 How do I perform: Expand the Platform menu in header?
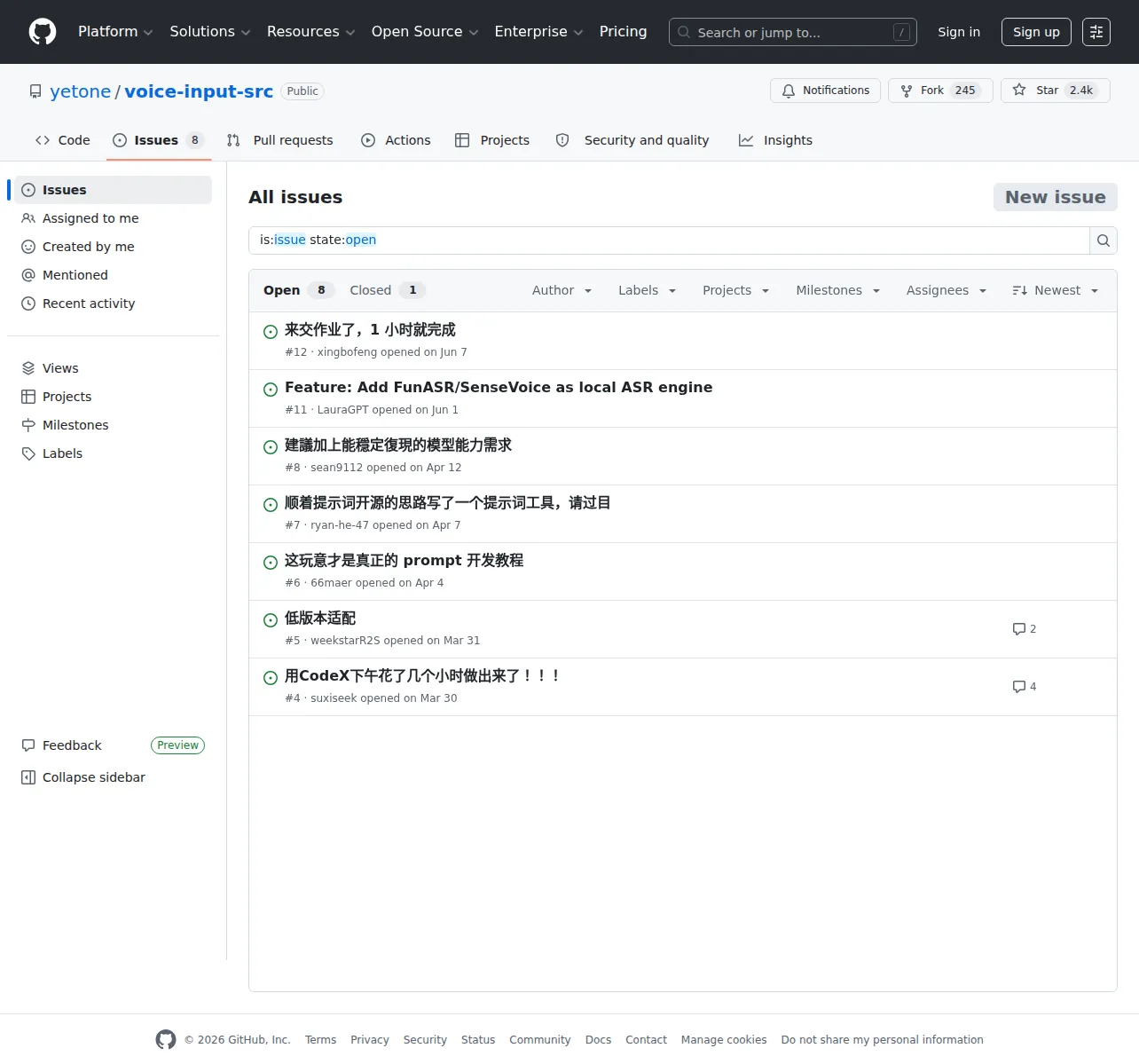tap(115, 32)
